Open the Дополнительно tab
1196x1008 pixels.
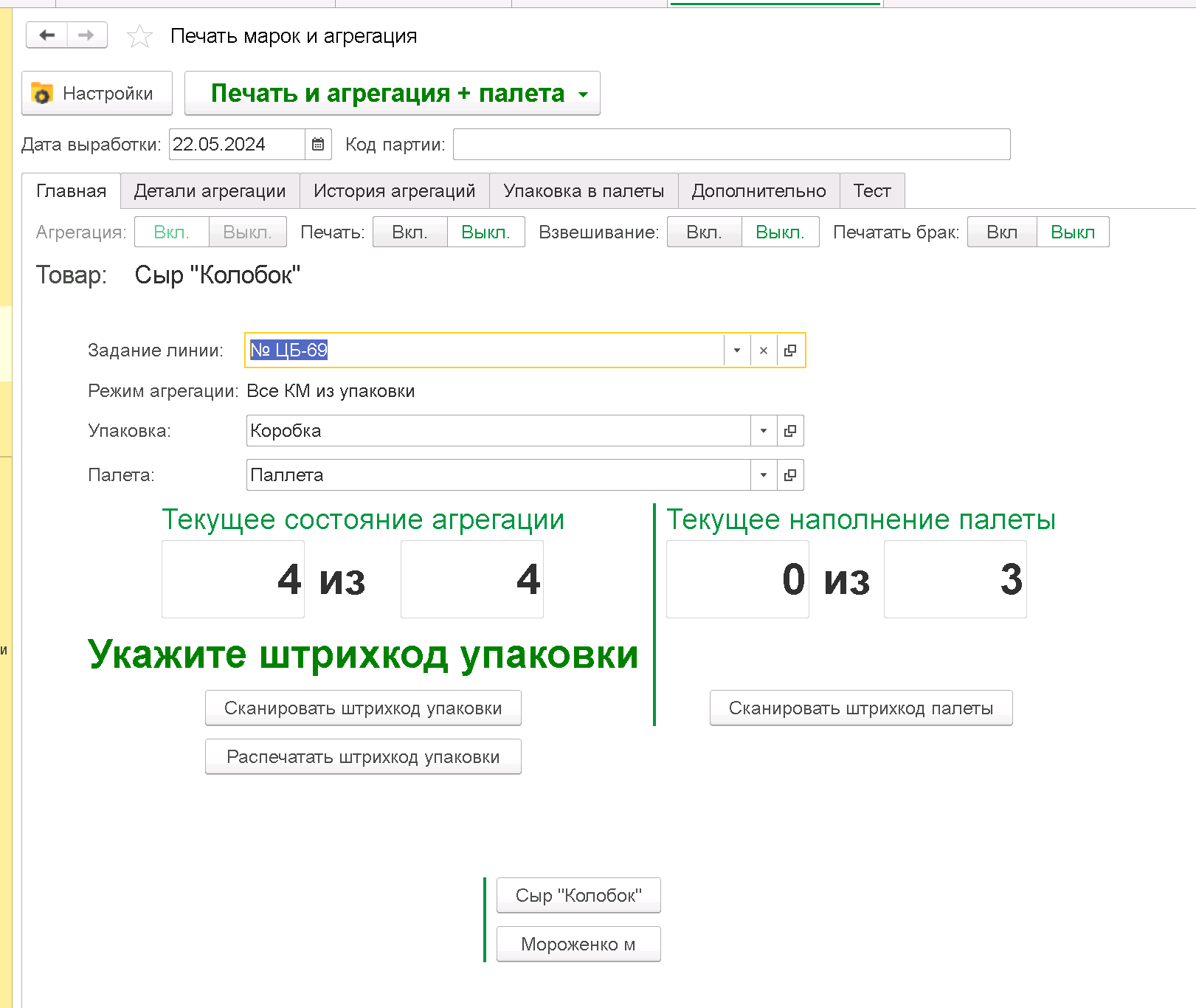[x=758, y=191]
